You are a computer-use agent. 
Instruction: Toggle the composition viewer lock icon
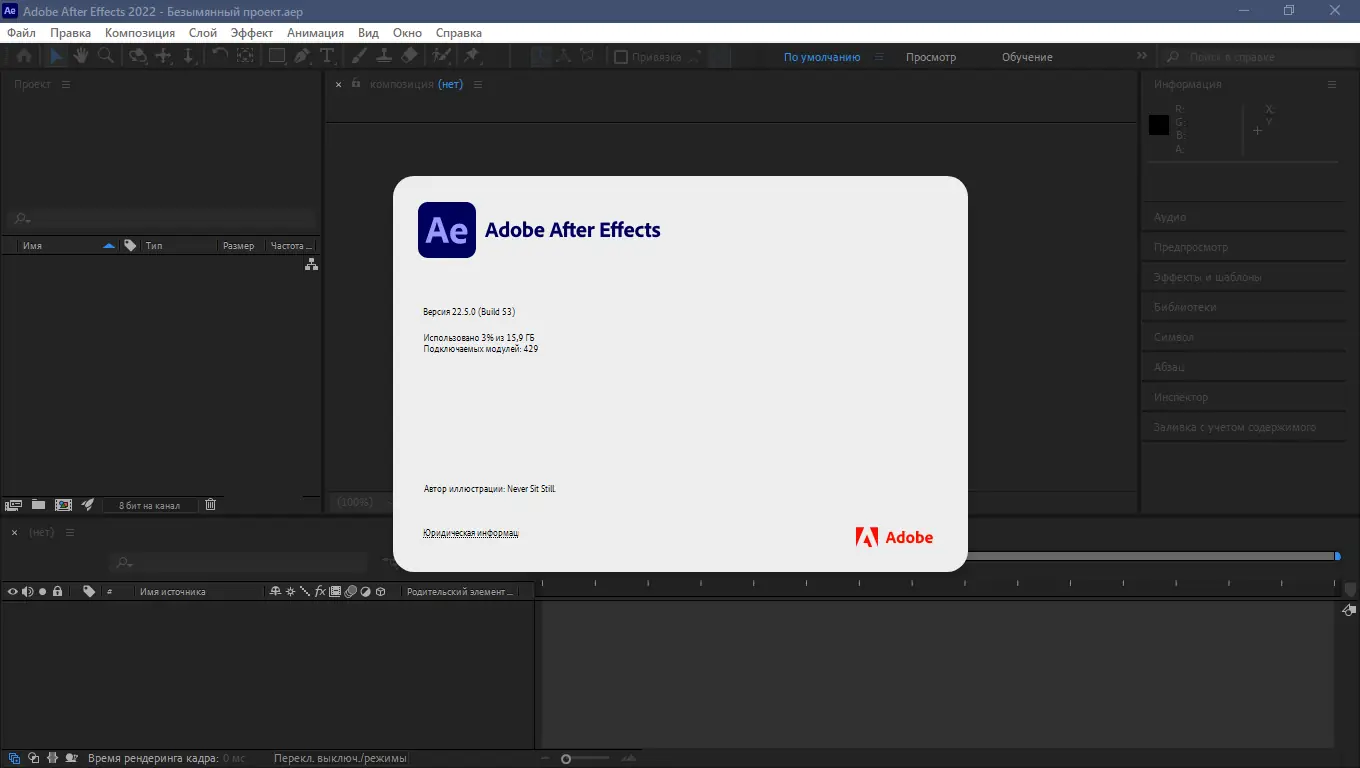click(355, 85)
